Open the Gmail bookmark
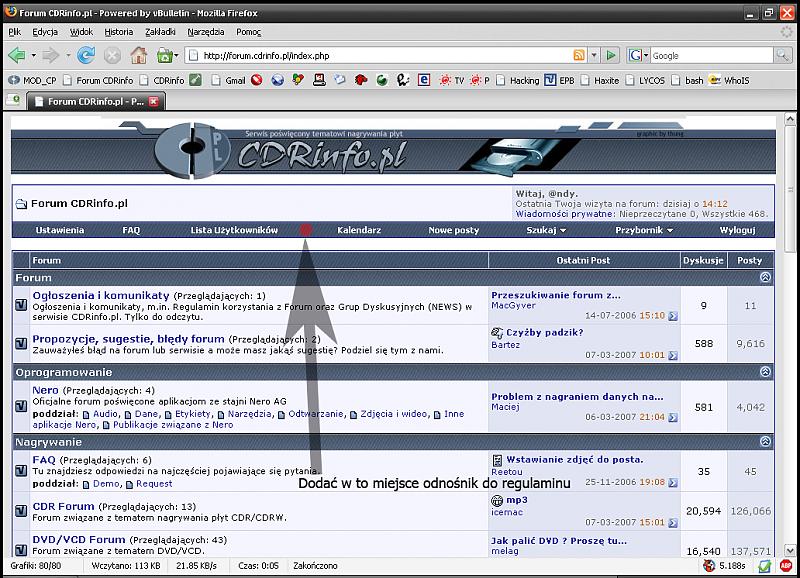Viewport: 800px width, 578px height. pos(229,81)
